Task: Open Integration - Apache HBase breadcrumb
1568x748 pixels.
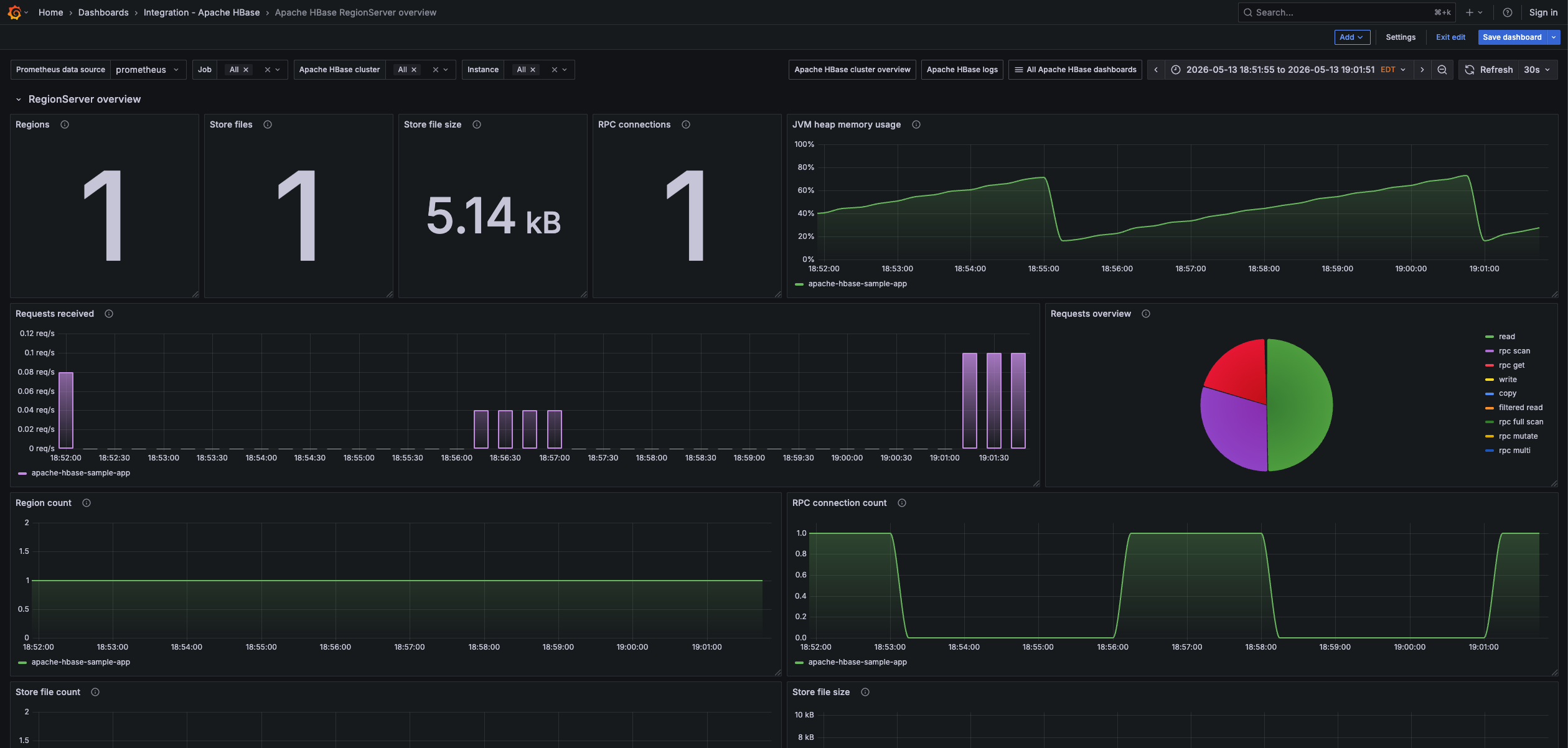Action: click(202, 12)
